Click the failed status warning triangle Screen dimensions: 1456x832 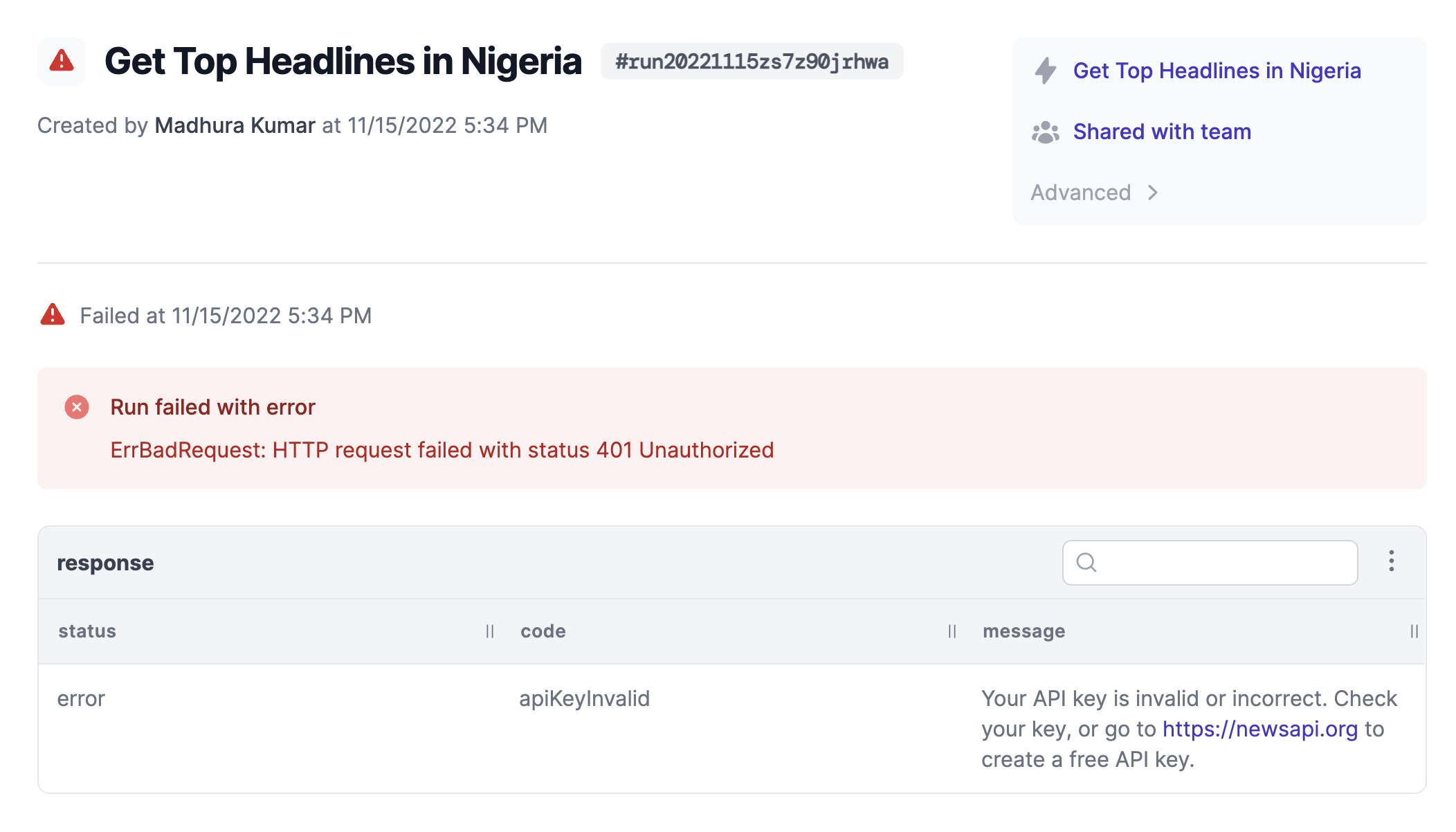pyautogui.click(x=53, y=315)
